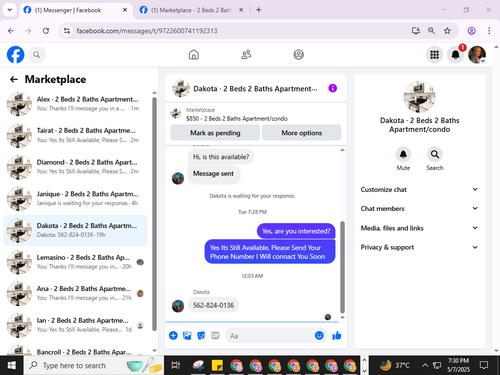
Task: Open Chrome profile icon
Action: [x=471, y=31]
